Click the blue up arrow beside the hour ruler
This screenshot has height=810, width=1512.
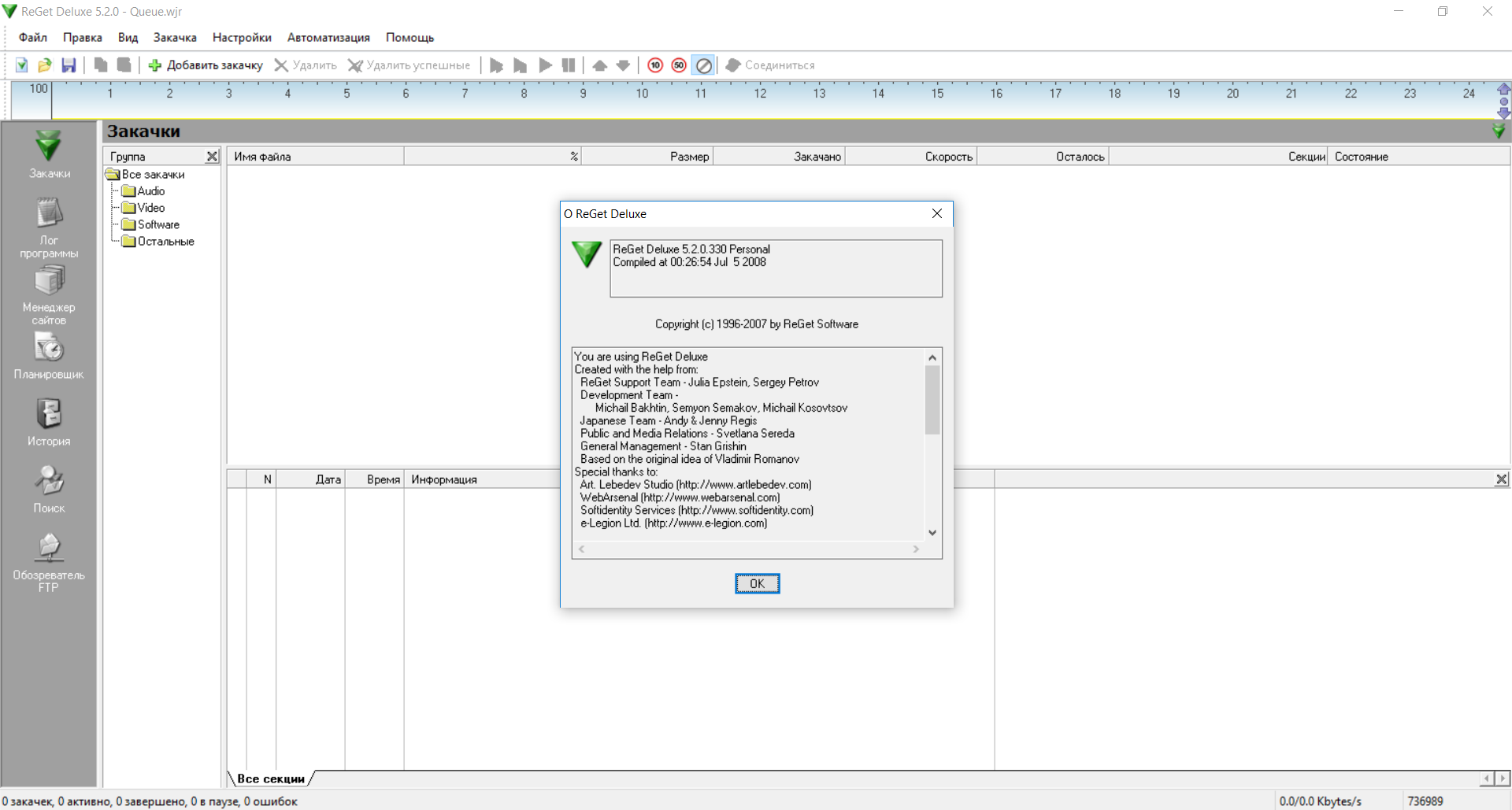coord(1504,89)
